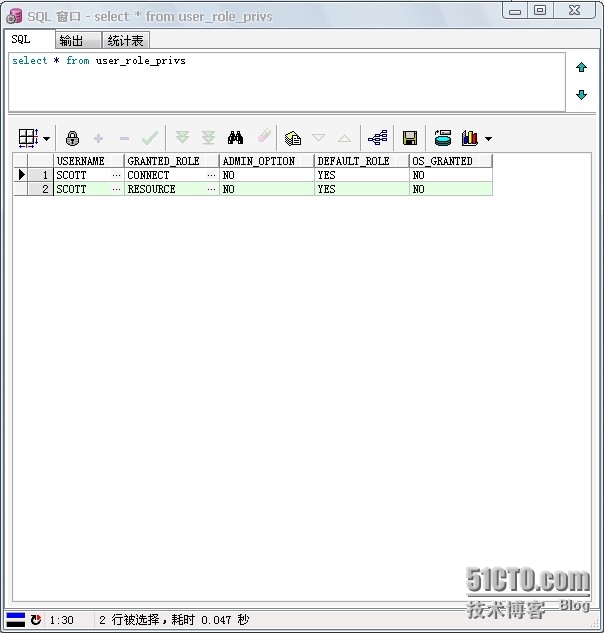Viewport: 604px width, 633px height.
Task: Select row 1 via its row number
Action: (40, 175)
